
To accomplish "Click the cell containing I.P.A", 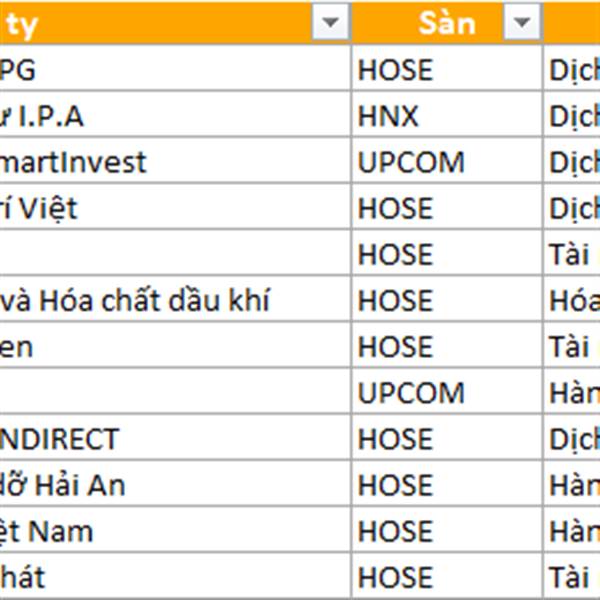I will pyautogui.click(x=175, y=114).
